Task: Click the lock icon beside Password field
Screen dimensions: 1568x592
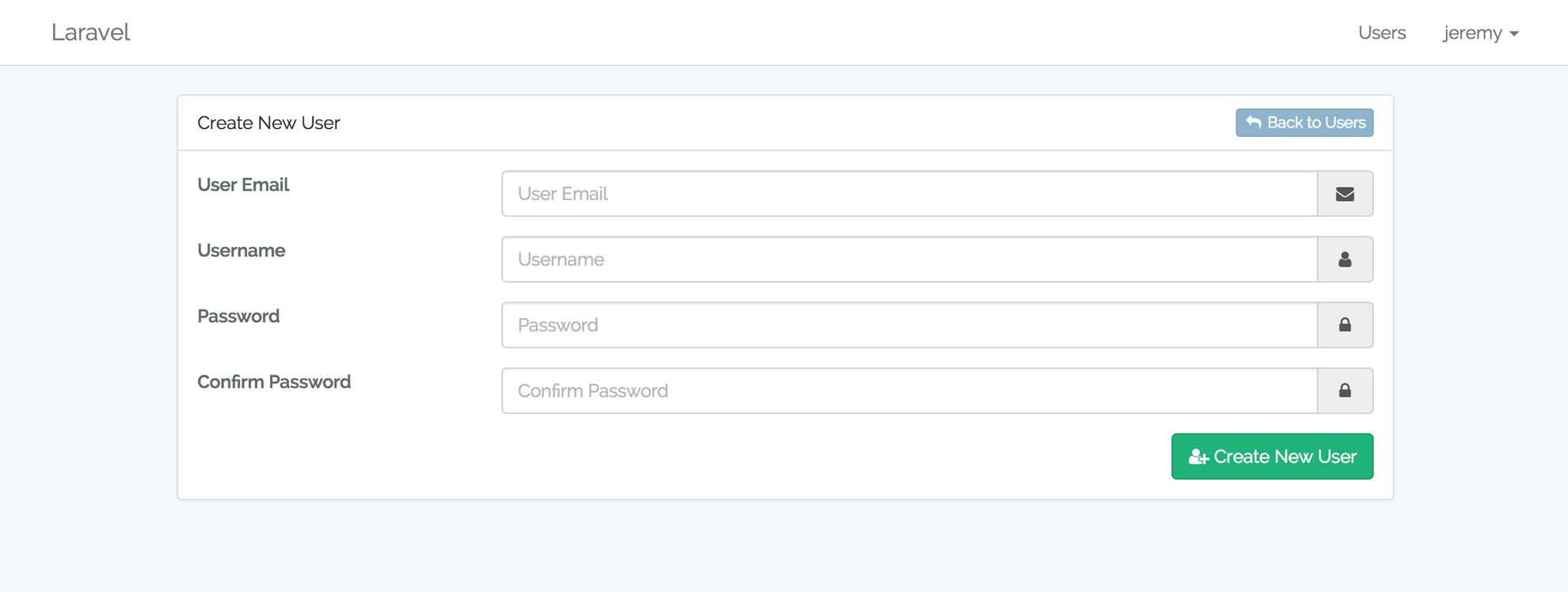Action: (x=1345, y=325)
